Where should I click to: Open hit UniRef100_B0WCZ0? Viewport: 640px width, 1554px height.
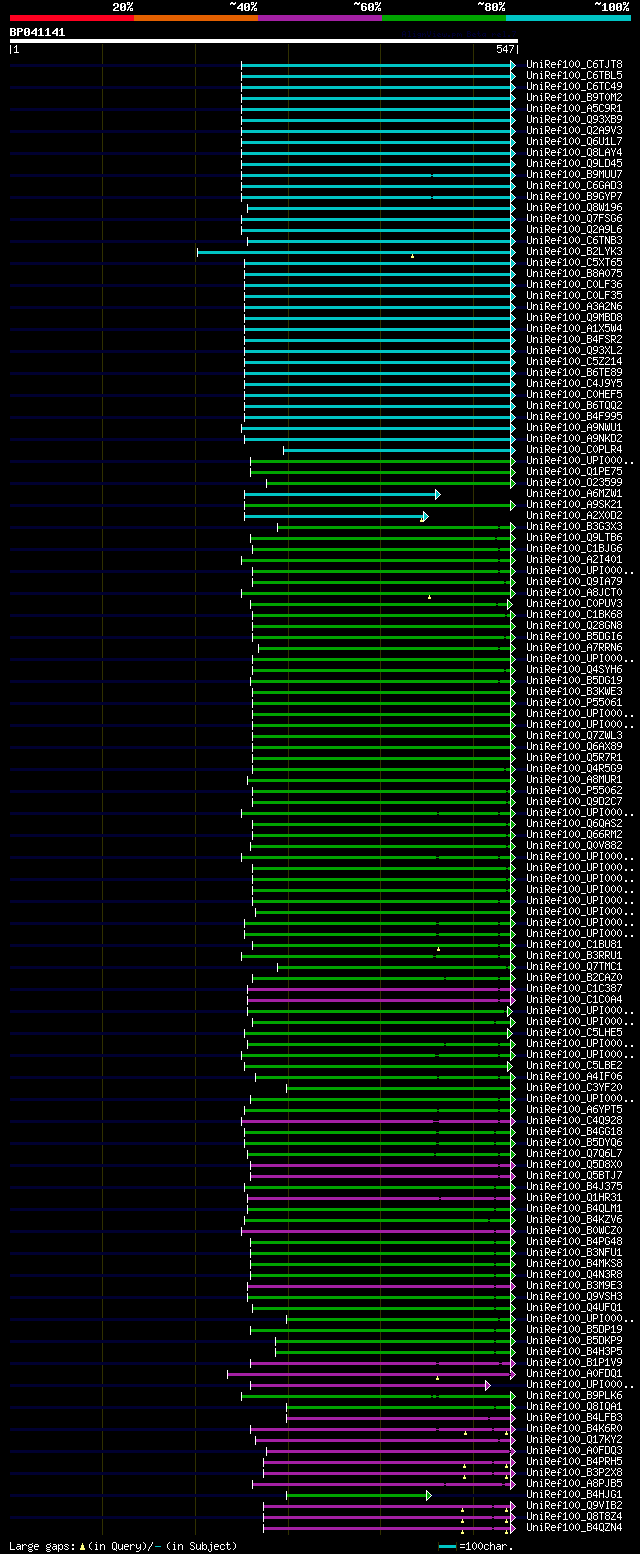(574, 1230)
